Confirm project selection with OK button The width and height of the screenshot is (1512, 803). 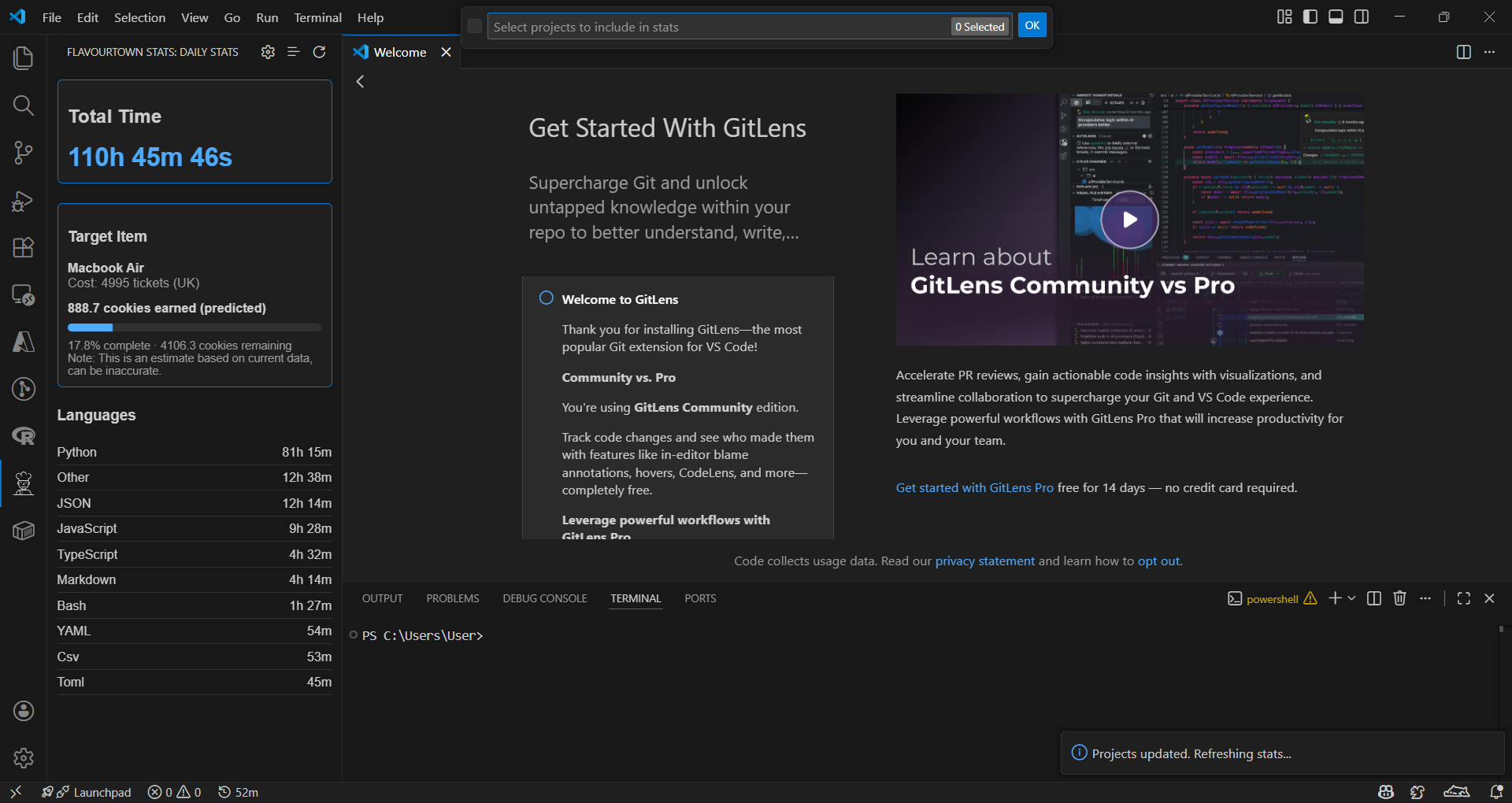[1032, 26]
